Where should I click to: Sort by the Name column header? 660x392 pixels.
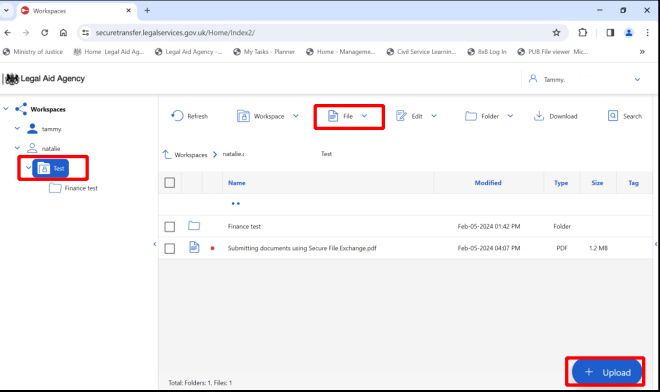(x=237, y=183)
